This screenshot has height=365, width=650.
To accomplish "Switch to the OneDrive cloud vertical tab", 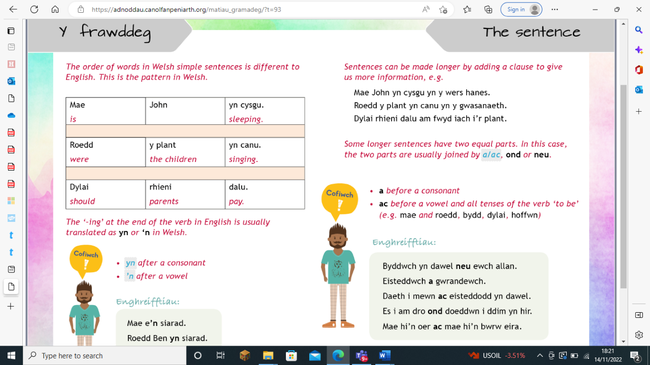I will coord(11,115).
